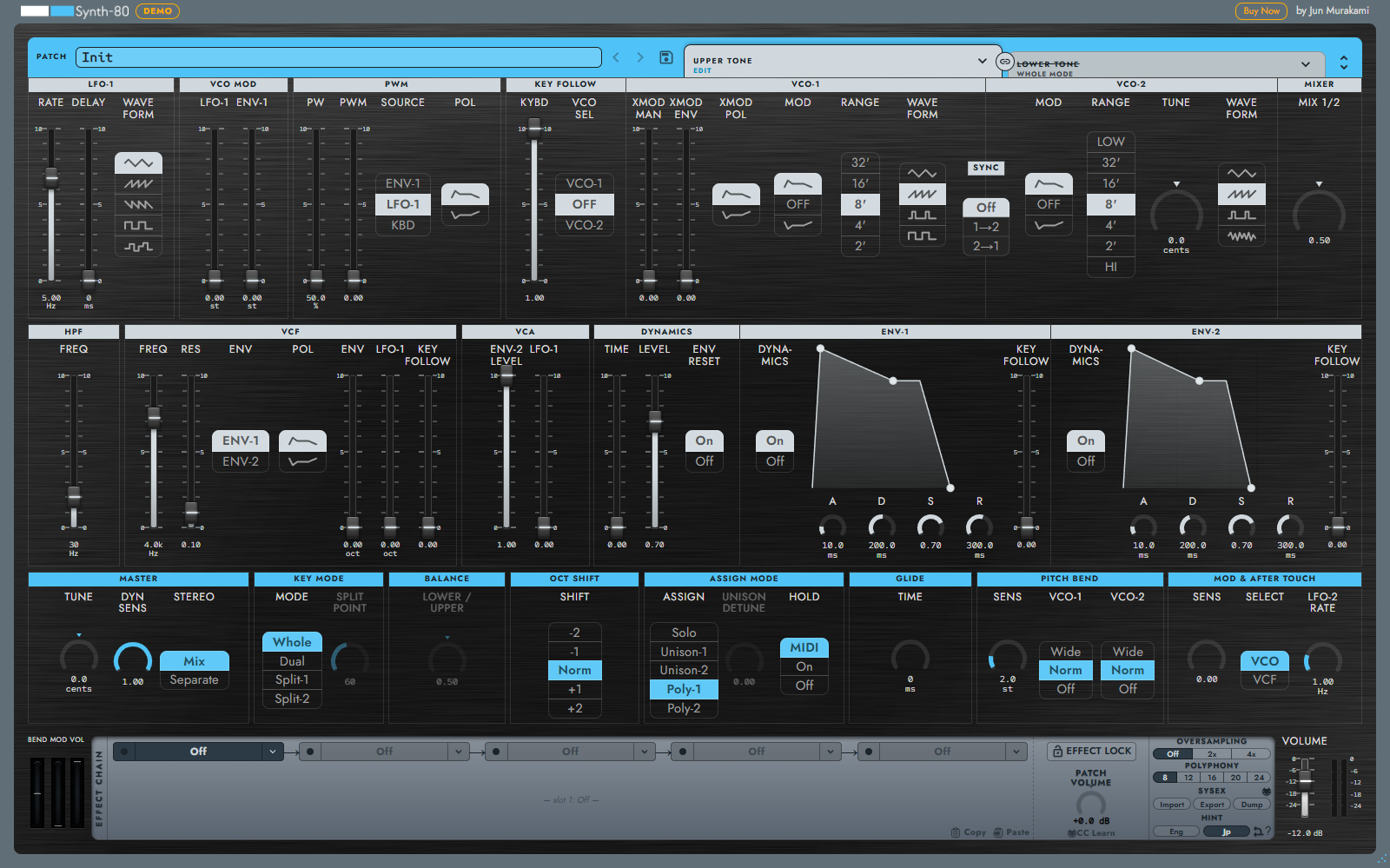Set PWM polarity to positive envelope shape
The height and width of the screenshot is (868, 1390).
coord(466,195)
